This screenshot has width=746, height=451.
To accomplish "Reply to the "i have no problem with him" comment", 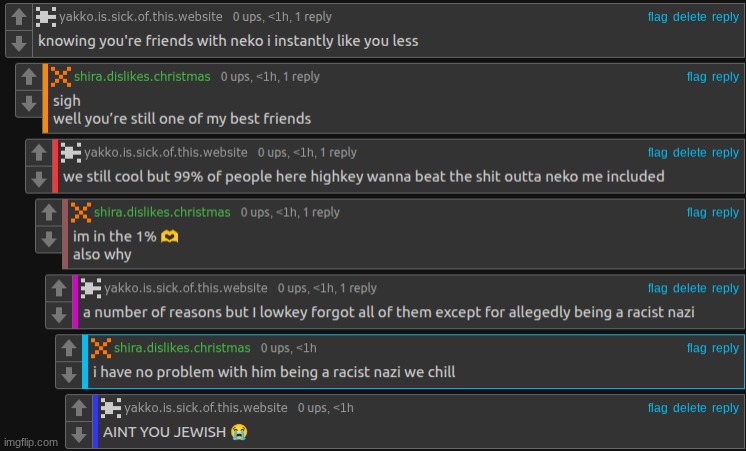I will 726,348.
